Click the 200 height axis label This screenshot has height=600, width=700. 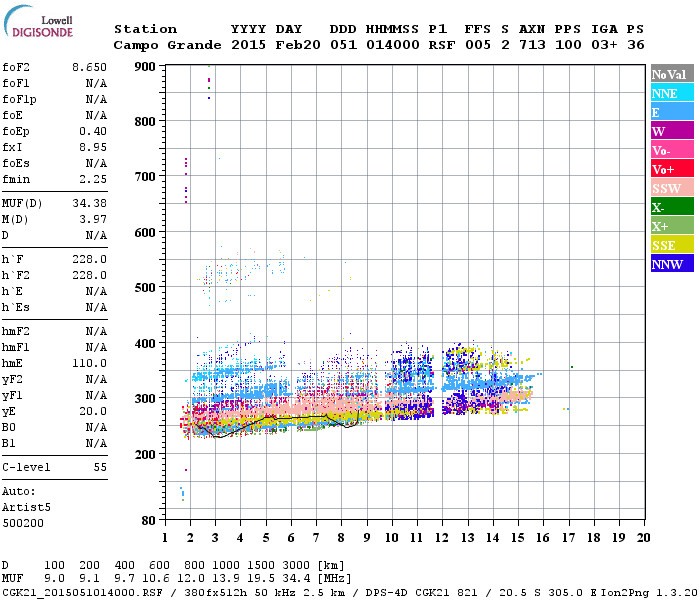(145, 454)
